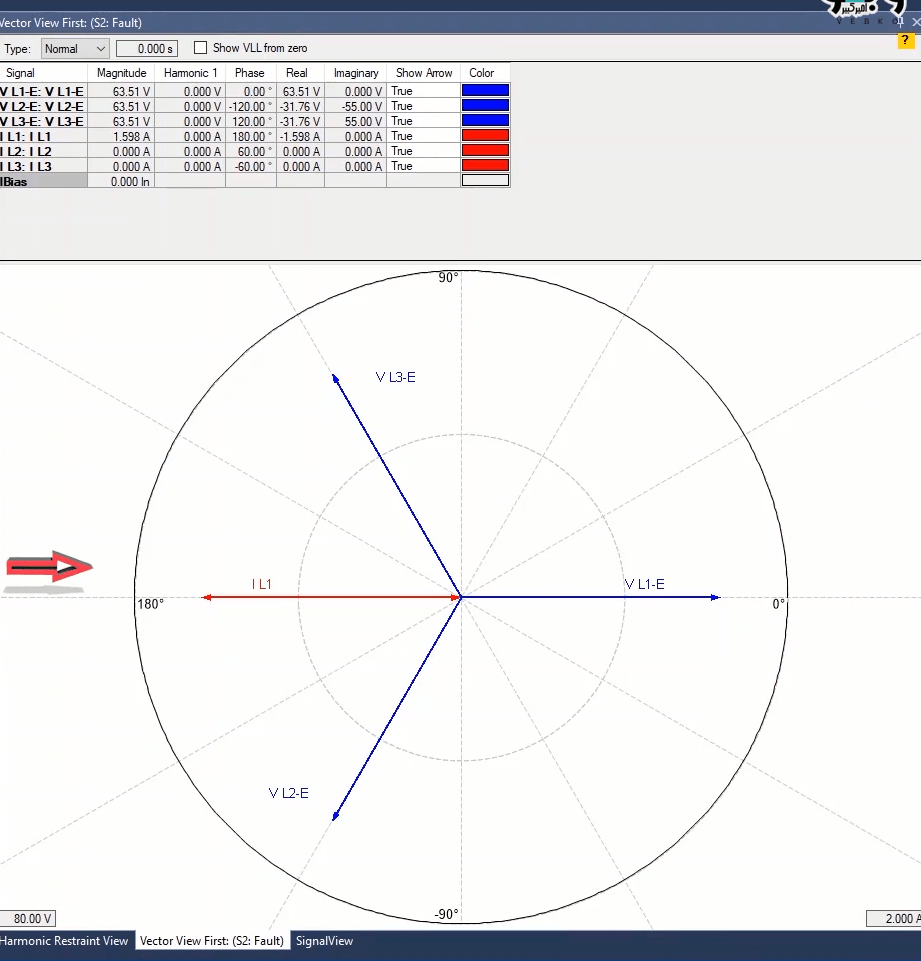This screenshot has width=921, height=961.
Task: Click the blue color swatch for V L1-E
Action: 485,91
